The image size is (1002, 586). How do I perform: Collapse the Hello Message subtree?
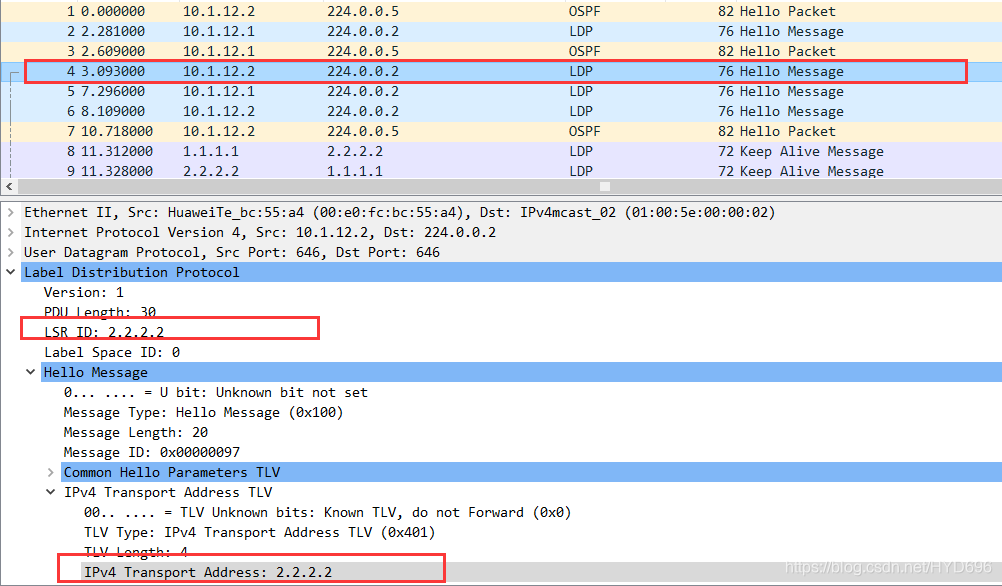(30, 372)
